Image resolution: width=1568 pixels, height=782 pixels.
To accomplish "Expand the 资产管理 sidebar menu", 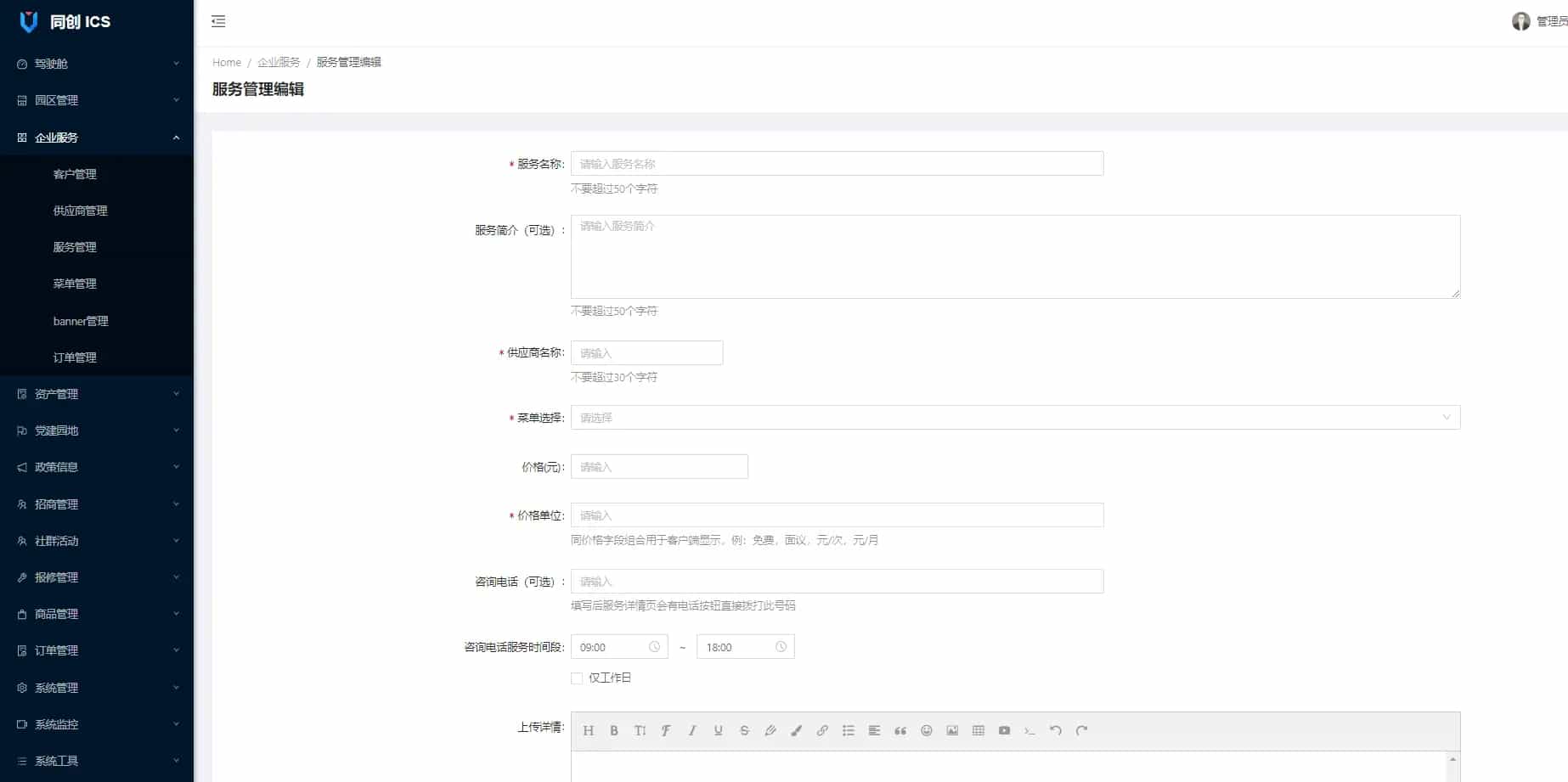I will [97, 394].
